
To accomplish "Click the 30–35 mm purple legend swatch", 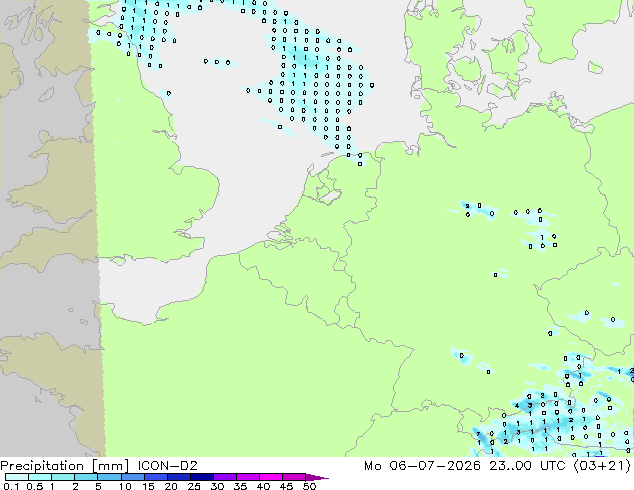I will coord(225,477).
